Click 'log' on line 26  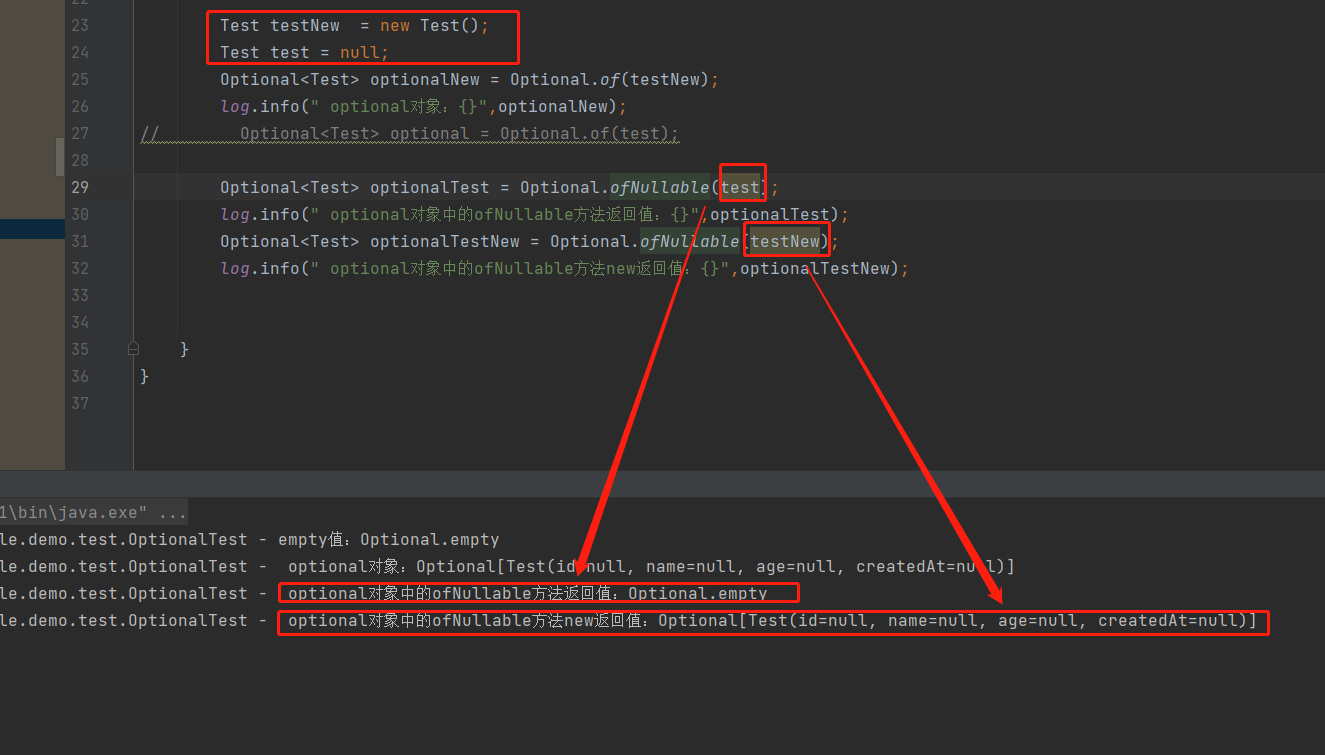tap(235, 106)
